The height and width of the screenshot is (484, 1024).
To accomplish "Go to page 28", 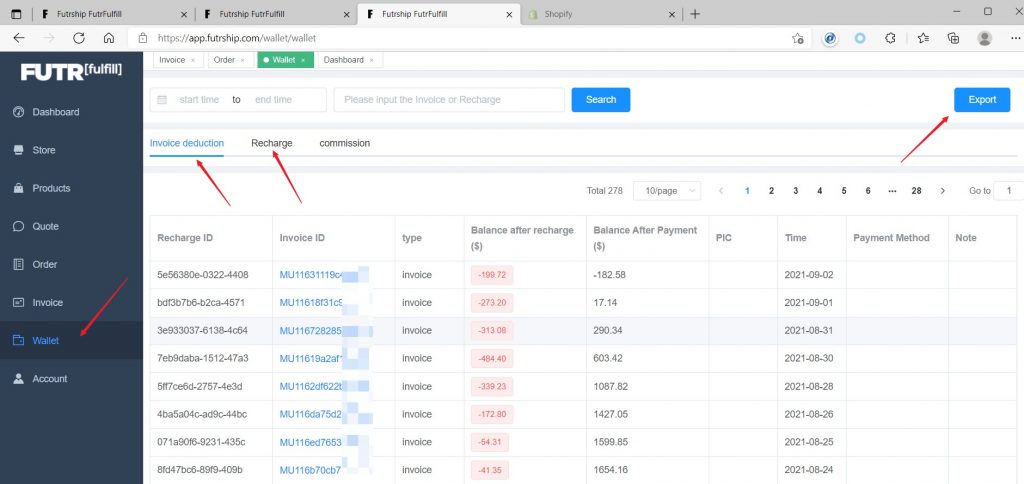I will tap(916, 191).
